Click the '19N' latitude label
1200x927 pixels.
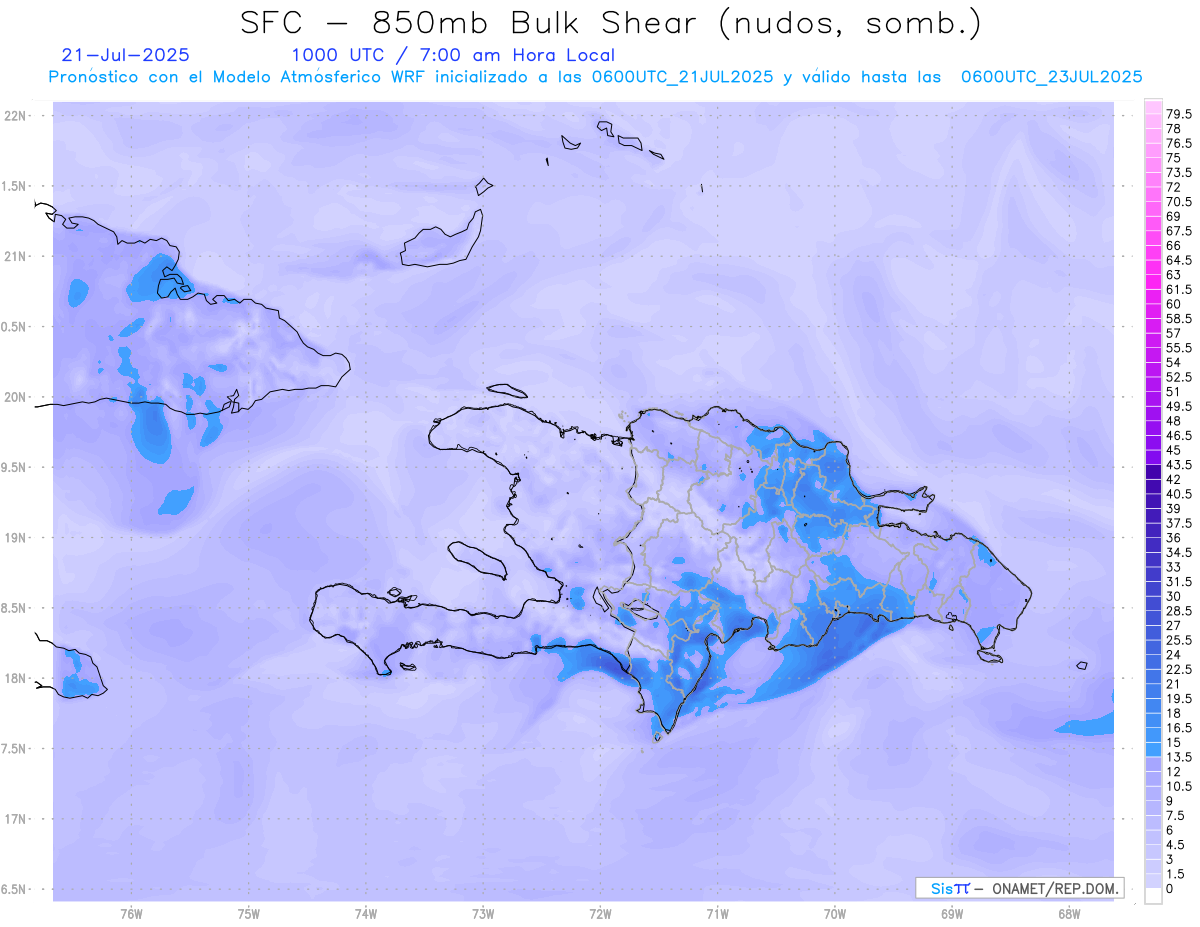click(x=17, y=538)
